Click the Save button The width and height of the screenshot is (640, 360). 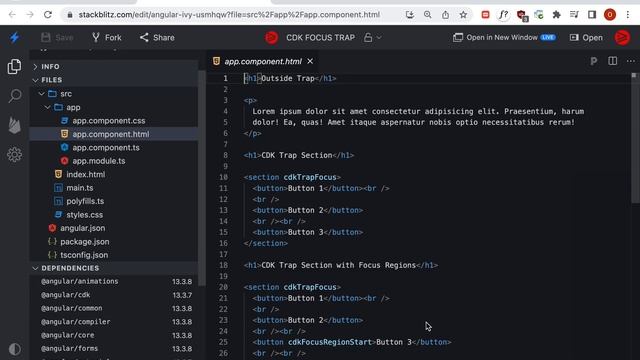(x=57, y=38)
